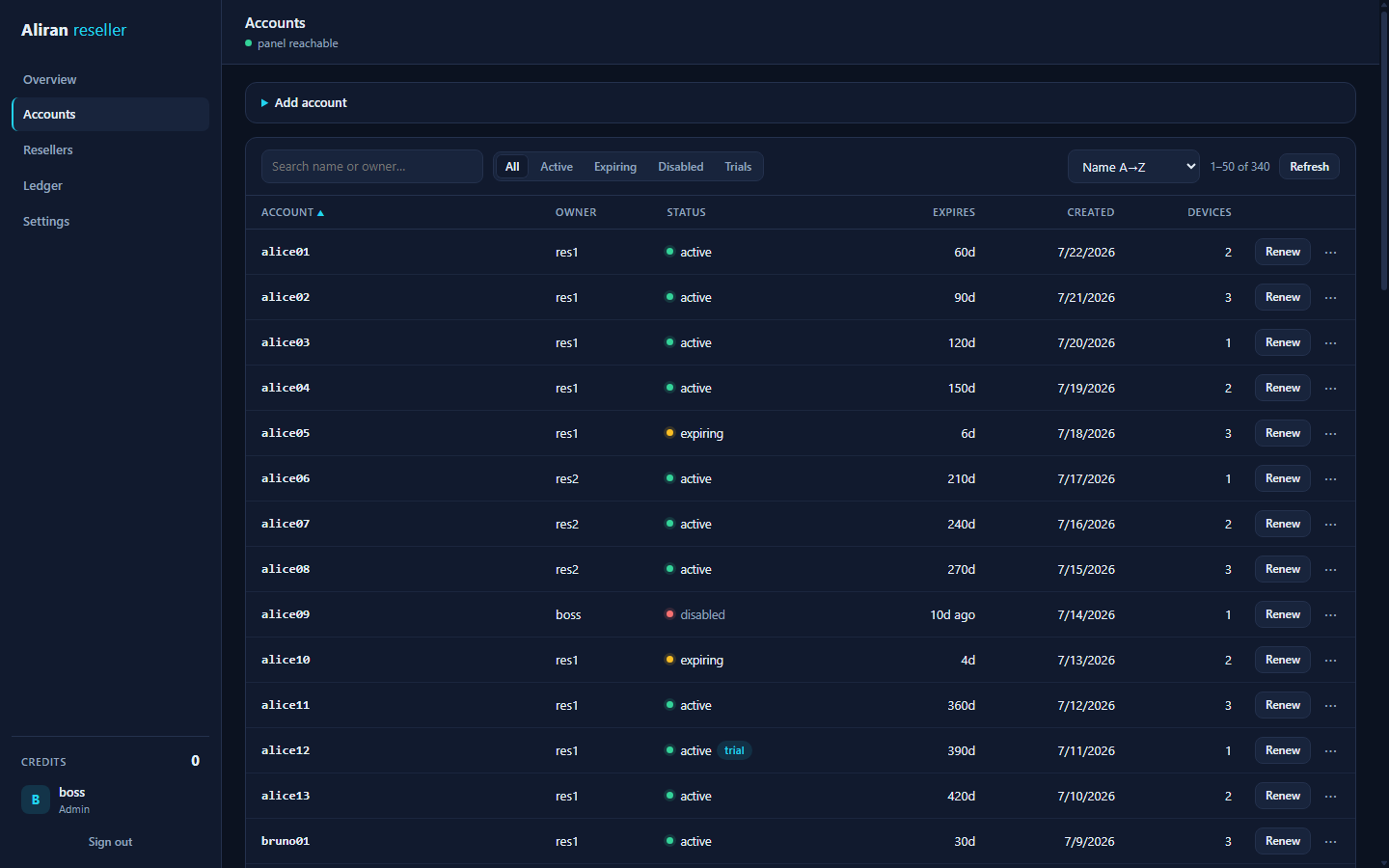This screenshot has width=1389, height=868.
Task: Sort by the STATUS column header
Action: pyautogui.click(x=686, y=212)
